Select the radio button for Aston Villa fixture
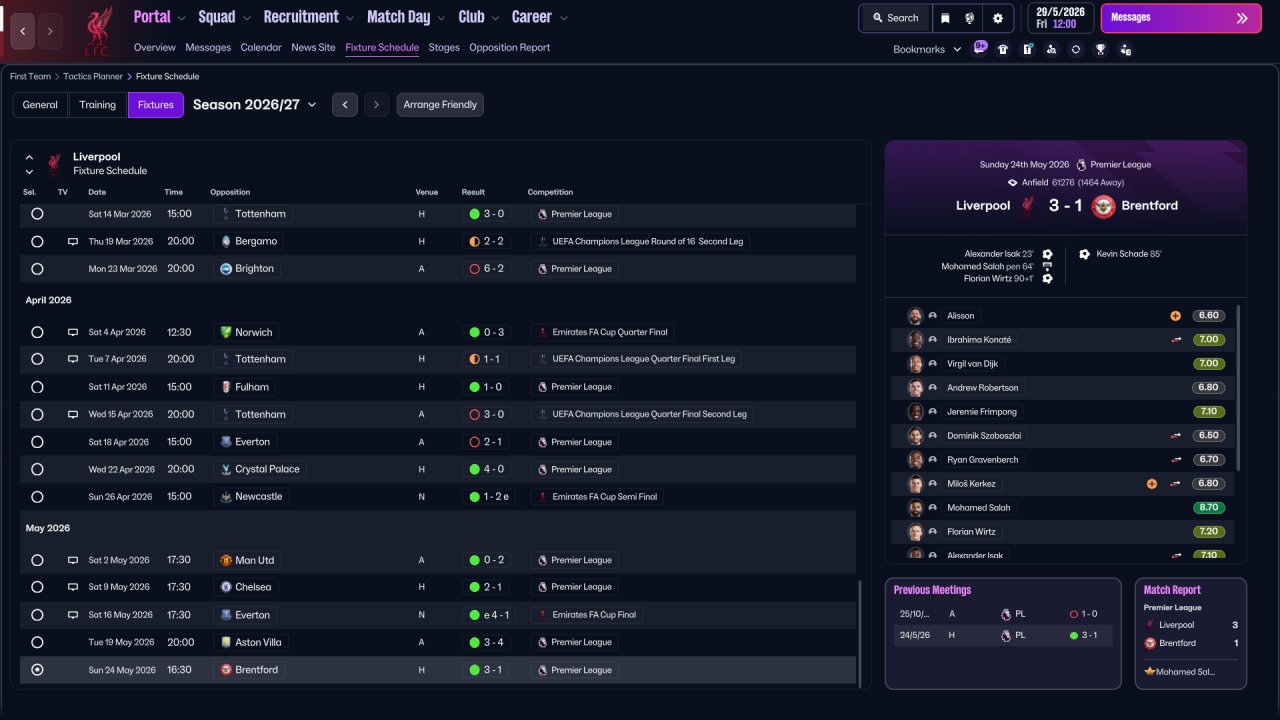 point(37,643)
